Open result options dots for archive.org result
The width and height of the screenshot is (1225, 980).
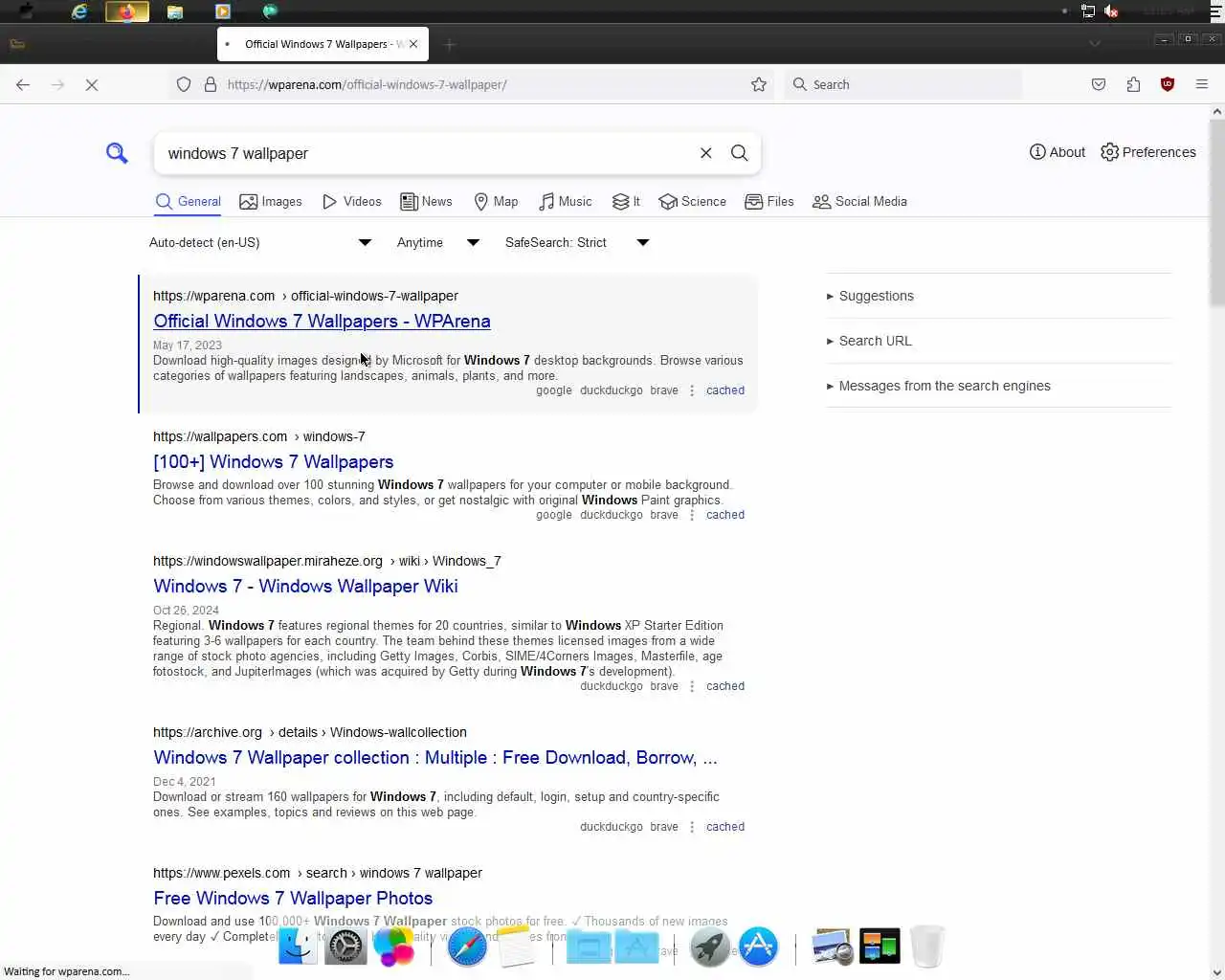point(692,827)
